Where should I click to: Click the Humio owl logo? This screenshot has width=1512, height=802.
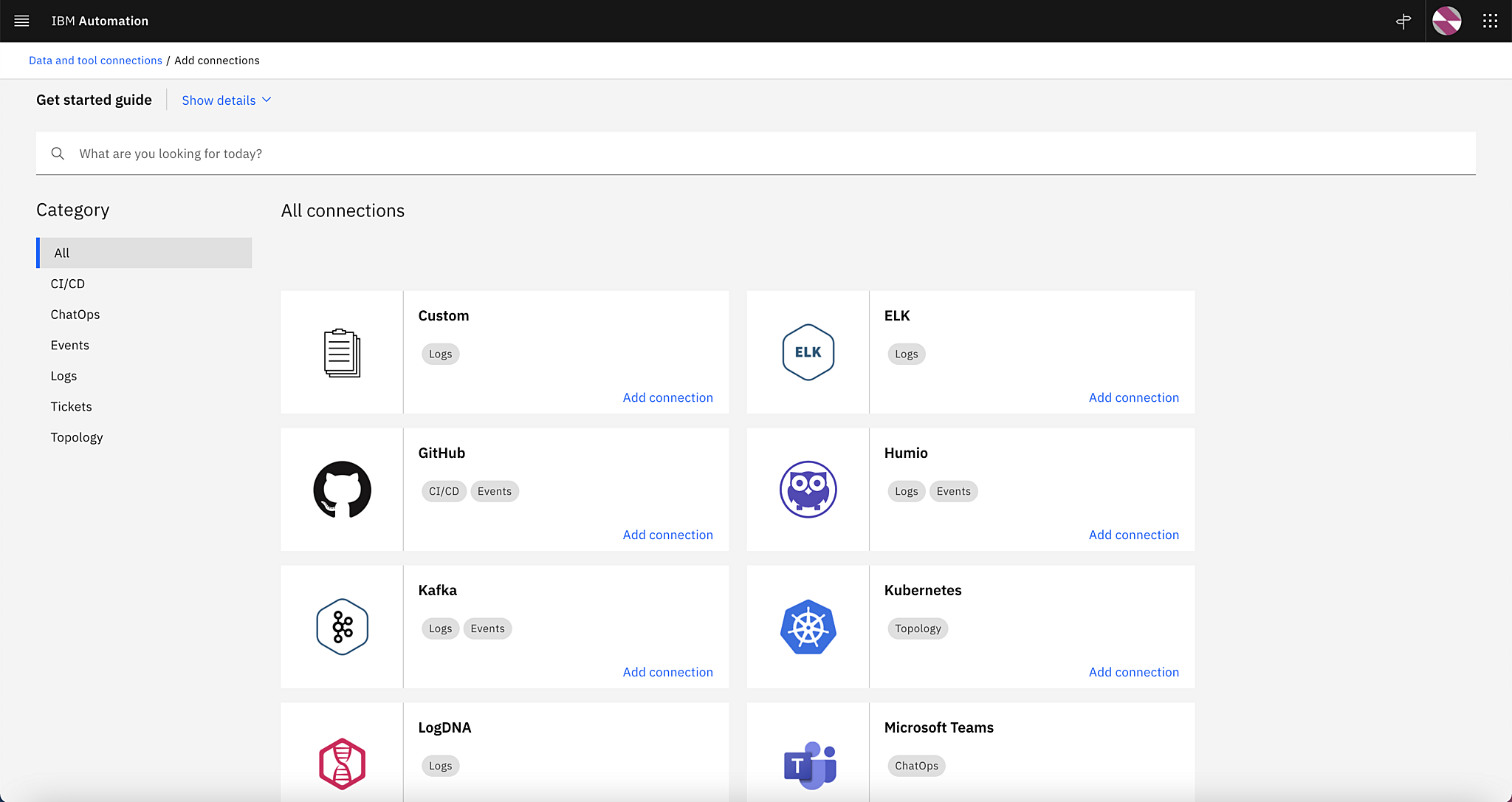(x=808, y=490)
